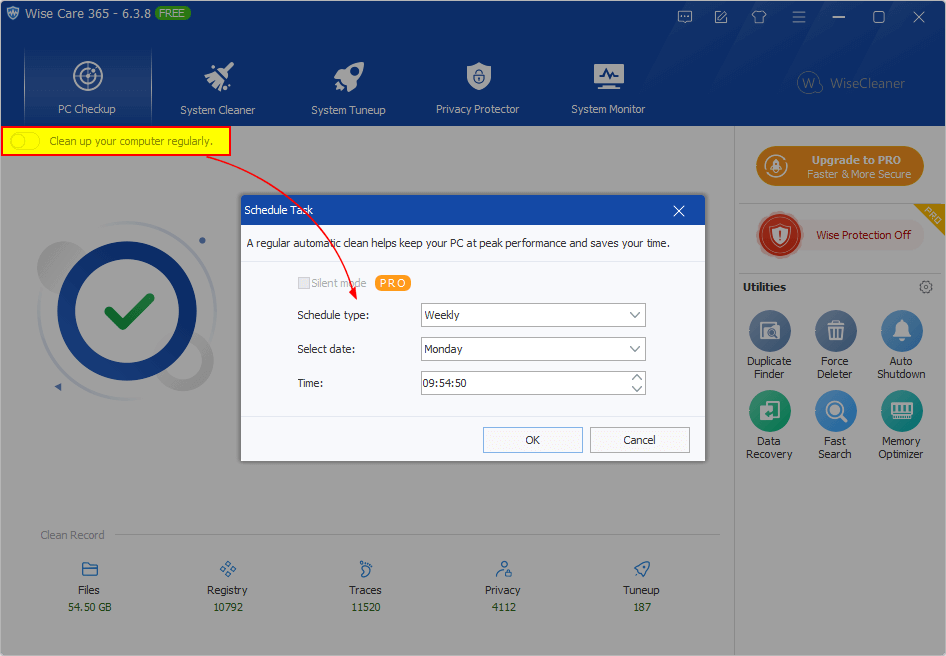
Task: Click the Upgrade to PRO button
Action: click(x=840, y=166)
